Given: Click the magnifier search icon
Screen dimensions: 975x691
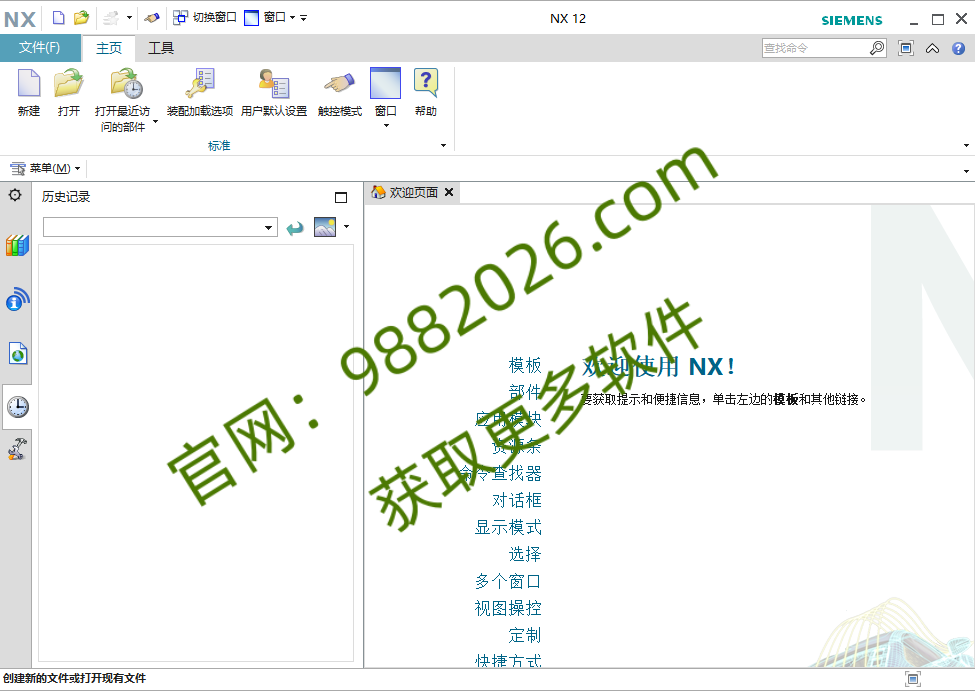Looking at the screenshot, I should pos(877,48).
